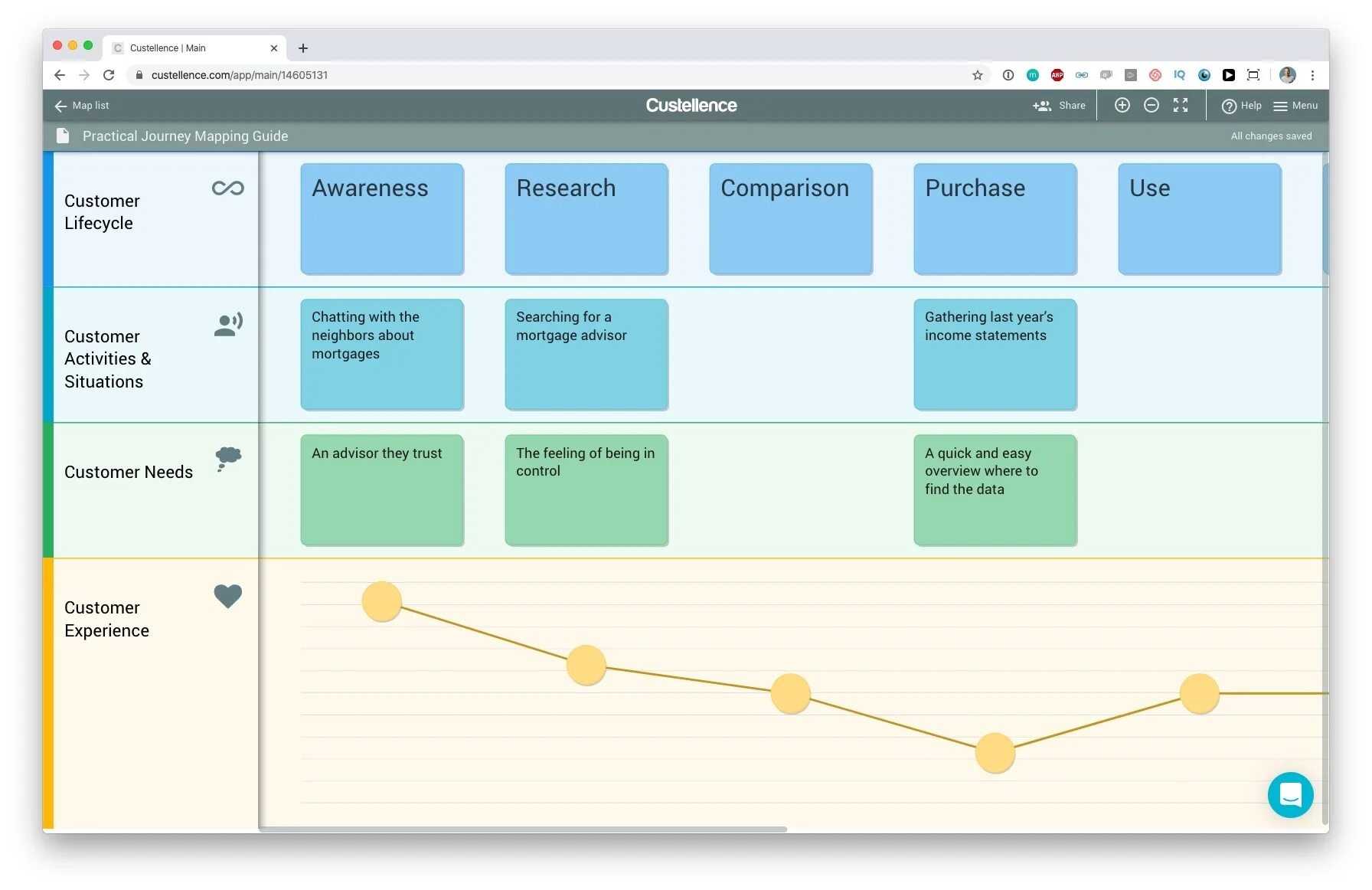The image size is (1372, 890).
Task: Select the quick and easy overview card
Action: (995, 490)
